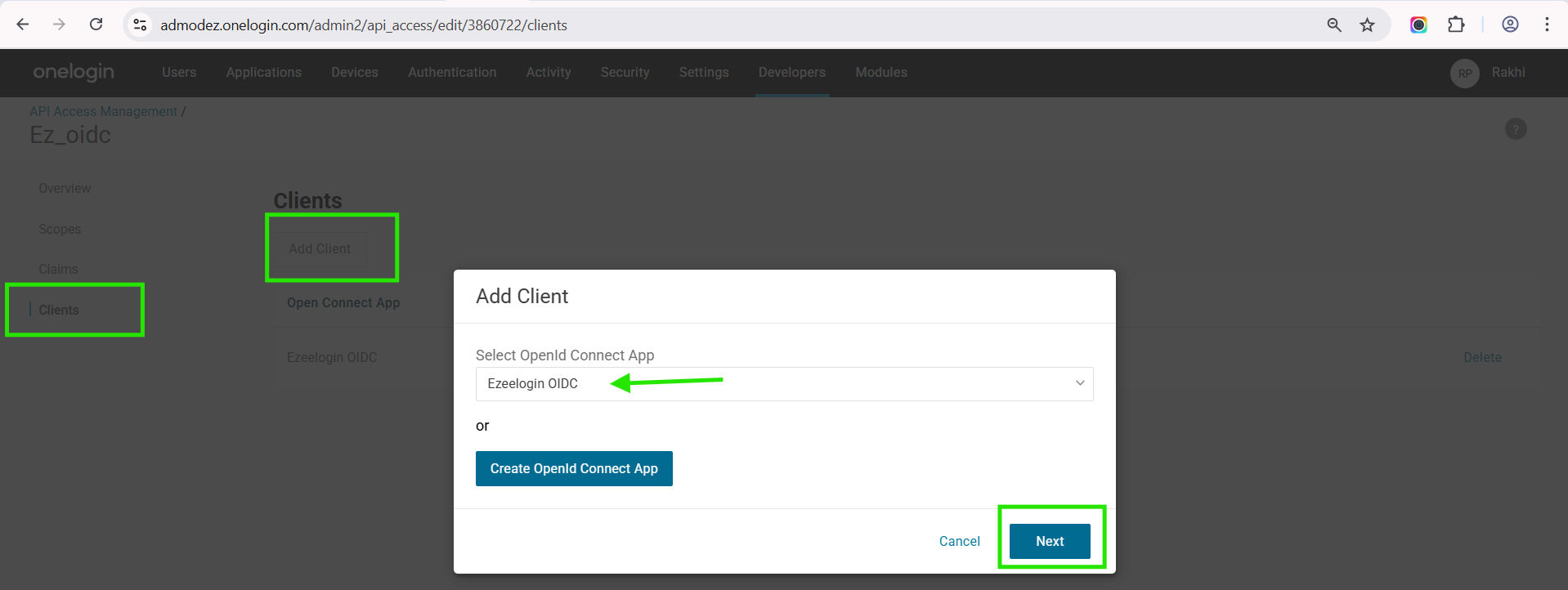Click the help question mark icon
Image resolution: width=1568 pixels, height=590 pixels.
coord(1516,129)
